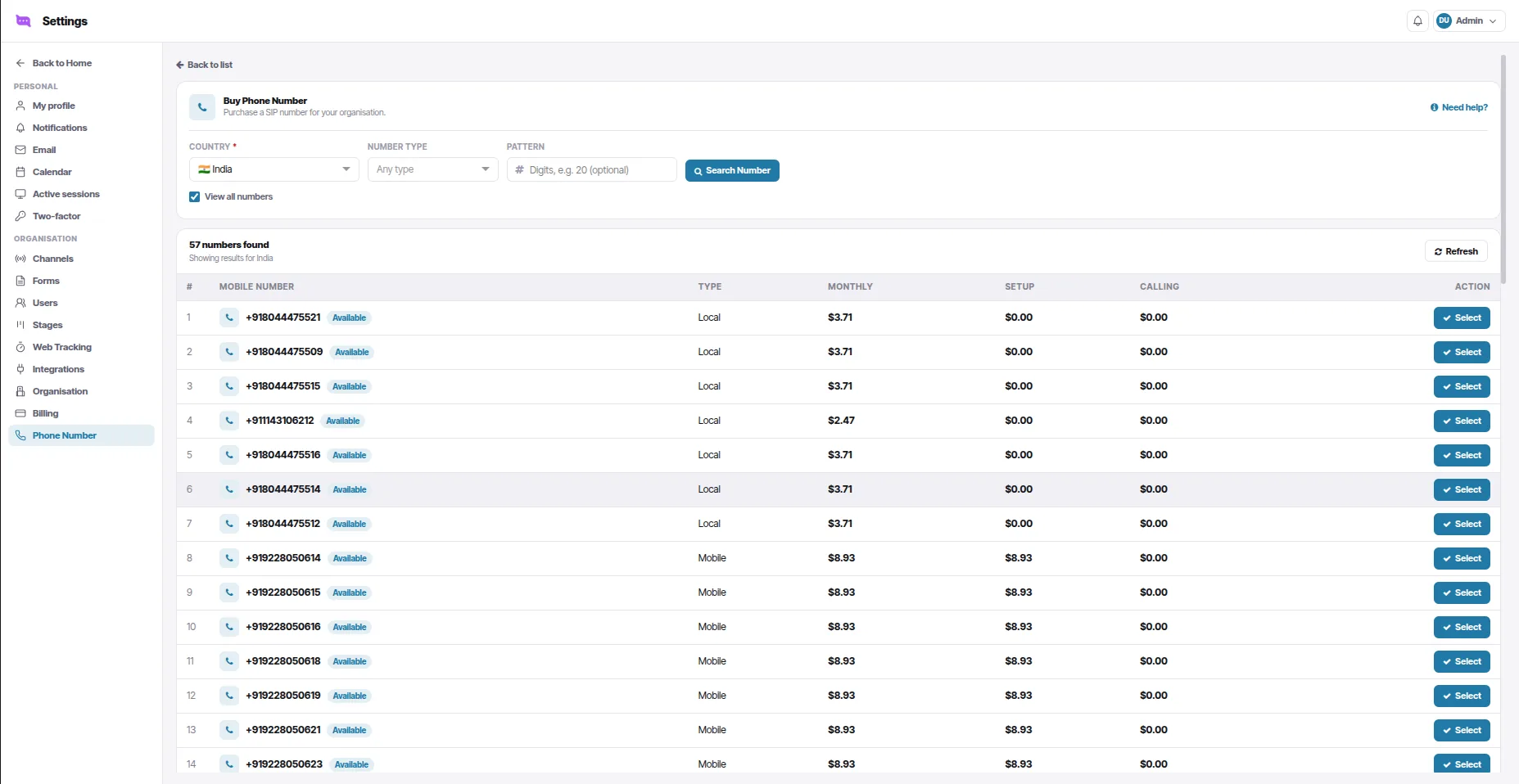Click the Search Number button
Image resolution: width=1519 pixels, height=784 pixels.
pos(732,170)
